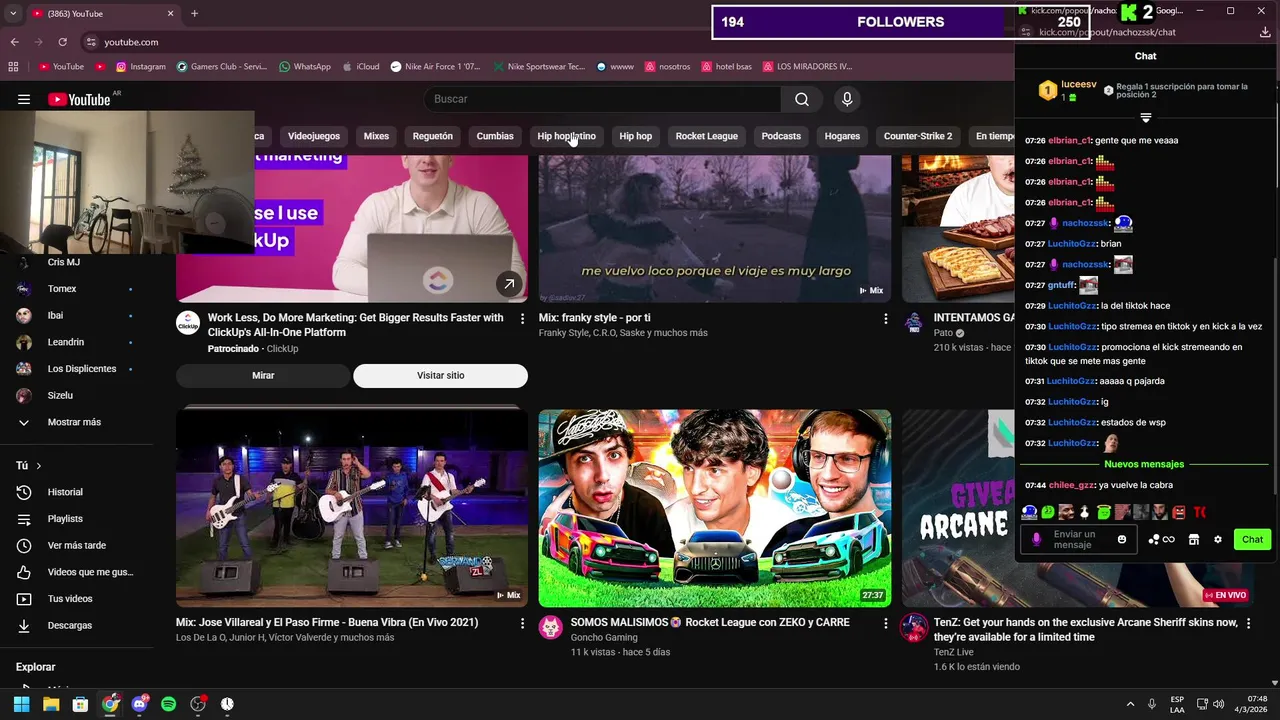Open the Rocket League ZEKO y CARRE thumbnail
The width and height of the screenshot is (1280, 720).
[714, 508]
